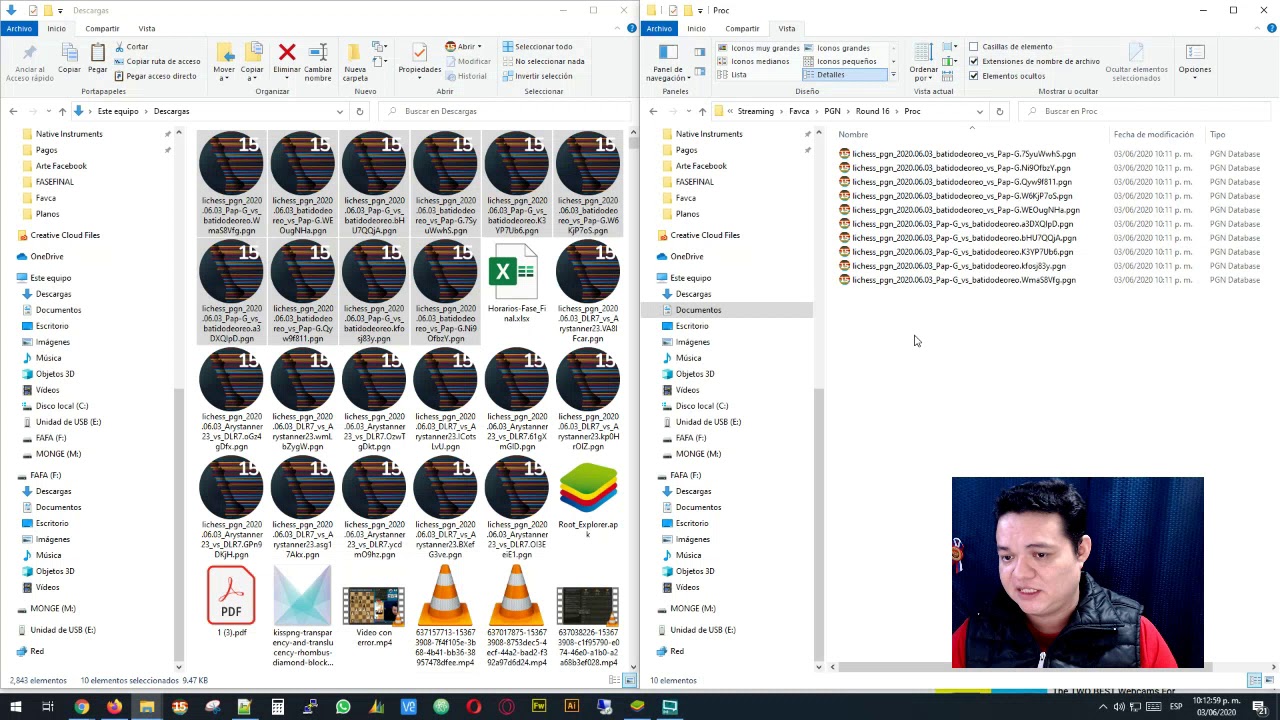Select Documentos under Este equipo in Proc
Viewport: 1280px width, 720px height.
point(698,310)
